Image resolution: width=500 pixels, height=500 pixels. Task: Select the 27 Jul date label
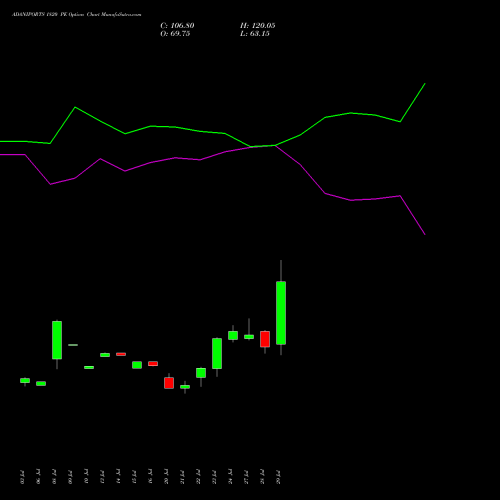point(246,477)
